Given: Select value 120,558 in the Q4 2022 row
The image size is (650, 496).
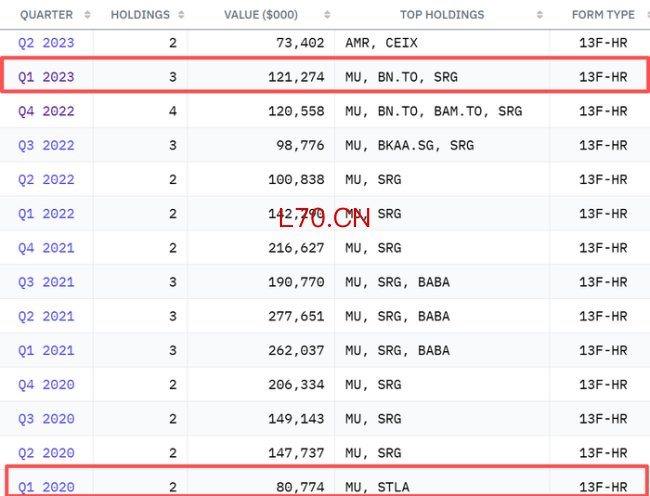Looking at the screenshot, I should click(x=296, y=111).
